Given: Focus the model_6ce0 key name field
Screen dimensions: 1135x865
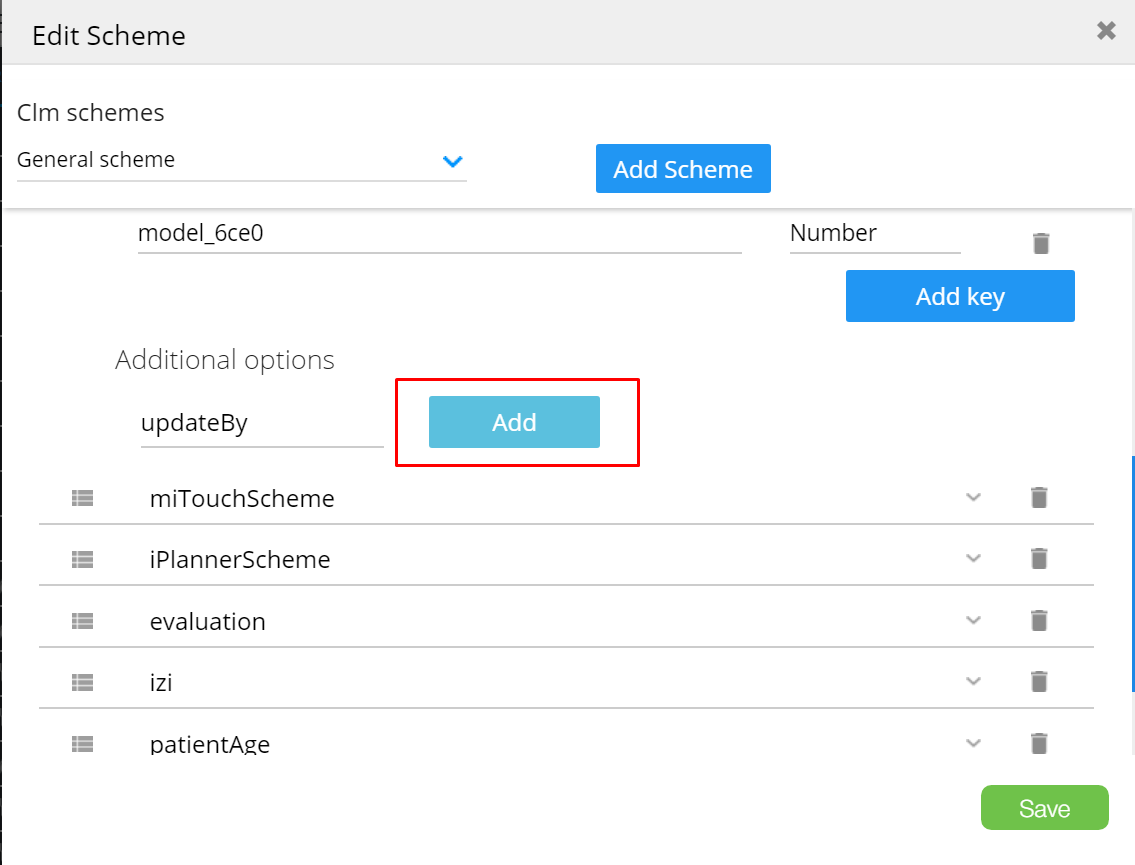Looking at the screenshot, I should [439, 234].
